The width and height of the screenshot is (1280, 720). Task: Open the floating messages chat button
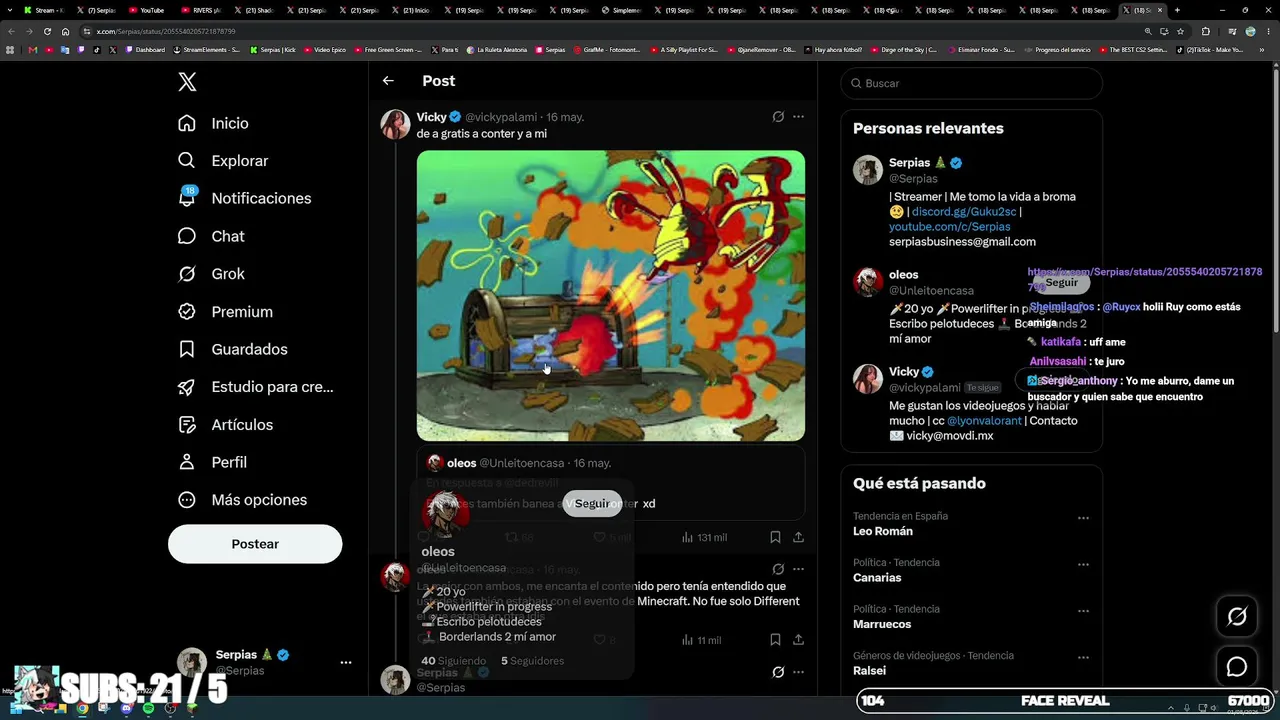click(1237, 667)
